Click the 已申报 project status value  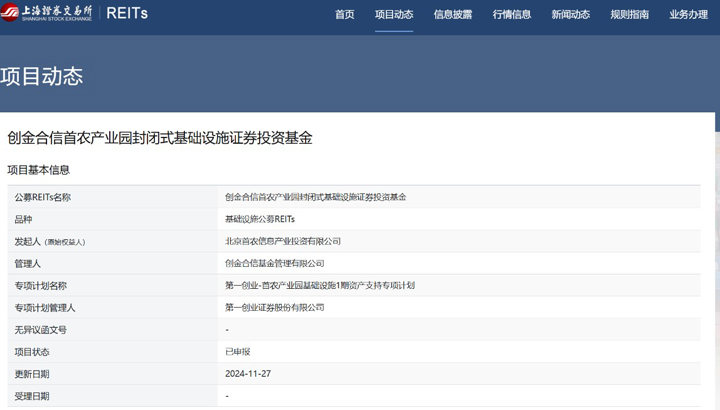237,351
